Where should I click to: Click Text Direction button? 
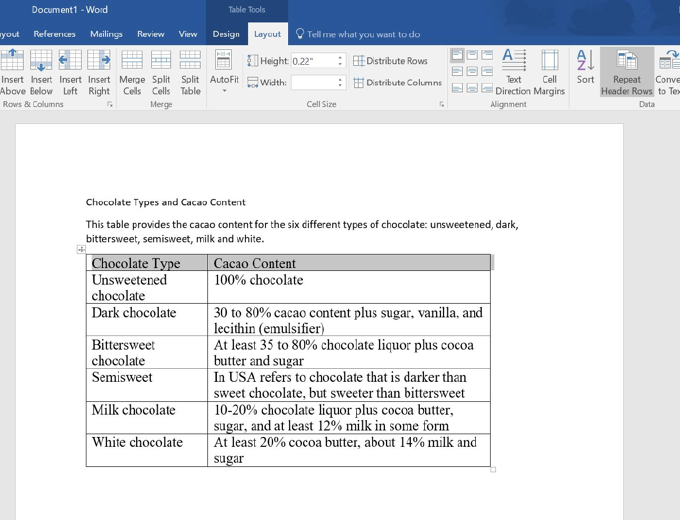click(513, 72)
